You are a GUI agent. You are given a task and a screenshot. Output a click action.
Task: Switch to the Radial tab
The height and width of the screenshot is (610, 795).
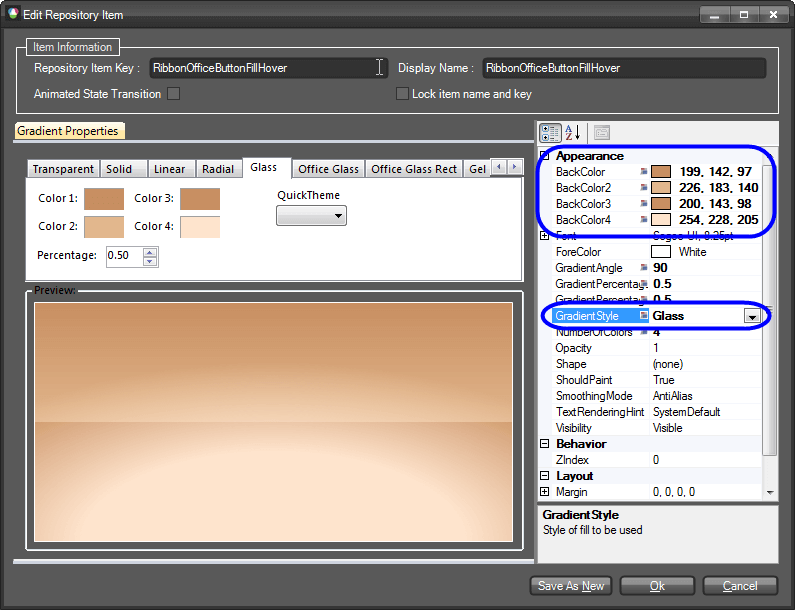(x=218, y=169)
